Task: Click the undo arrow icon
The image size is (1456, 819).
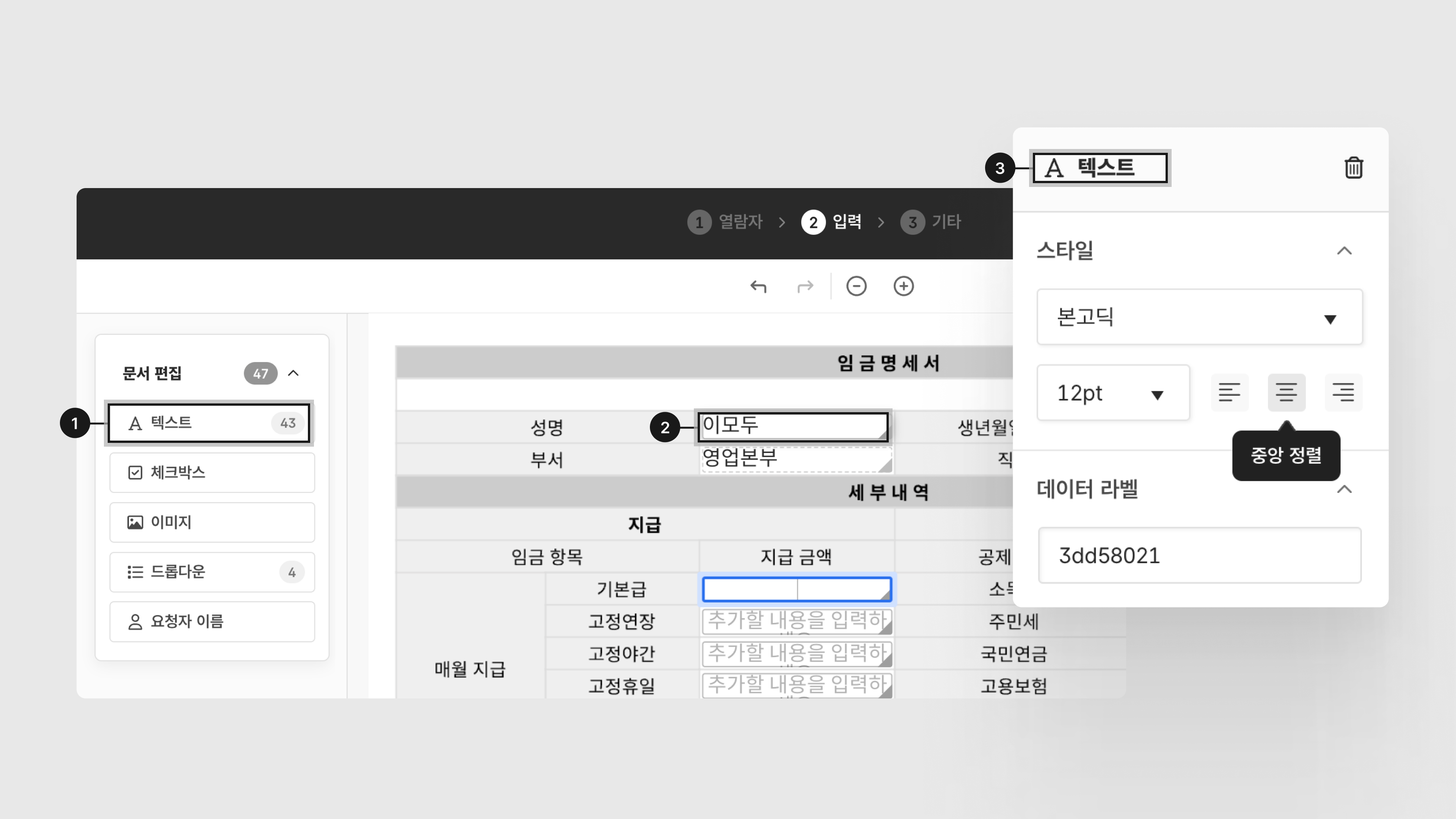Action: (x=758, y=287)
